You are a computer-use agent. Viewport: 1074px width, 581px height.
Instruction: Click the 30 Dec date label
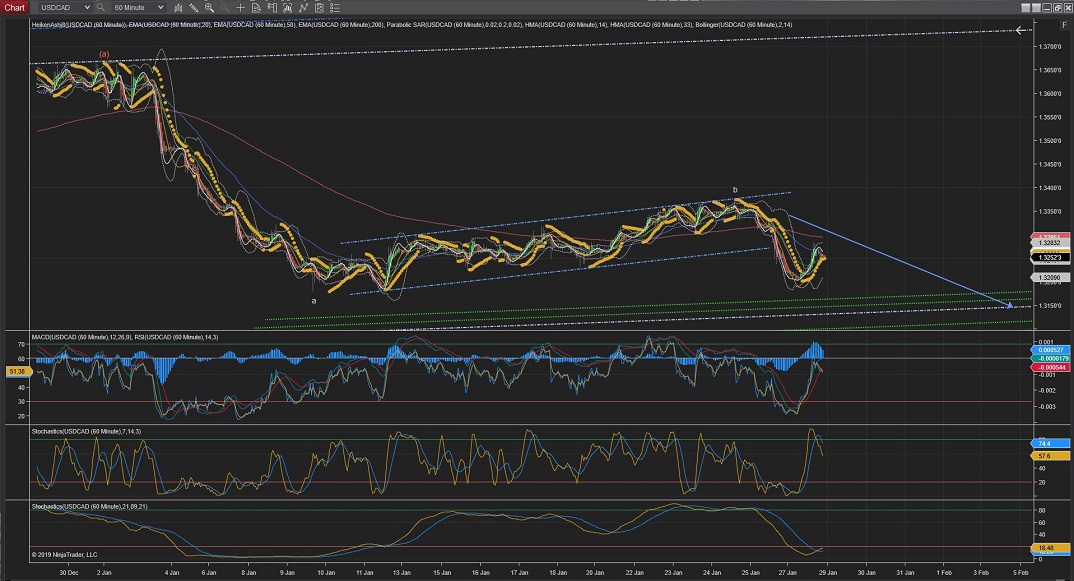(x=68, y=572)
